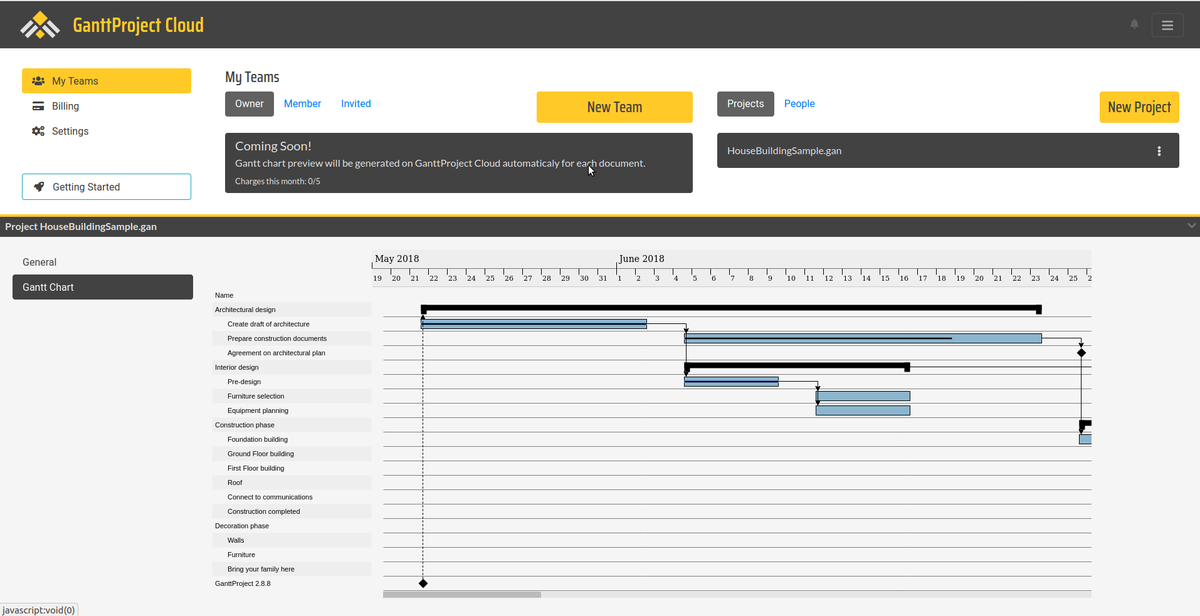Click the Furniture selection task bar
Image resolution: width=1200 pixels, height=616 pixels.
pyautogui.click(x=863, y=396)
